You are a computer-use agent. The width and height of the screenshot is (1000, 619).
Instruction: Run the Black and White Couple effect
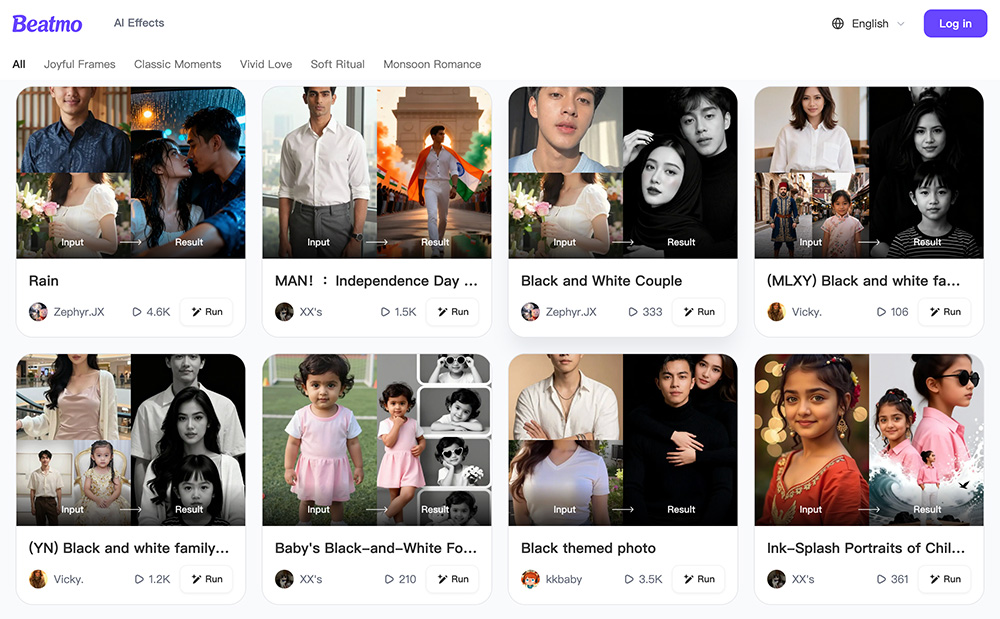tap(699, 312)
